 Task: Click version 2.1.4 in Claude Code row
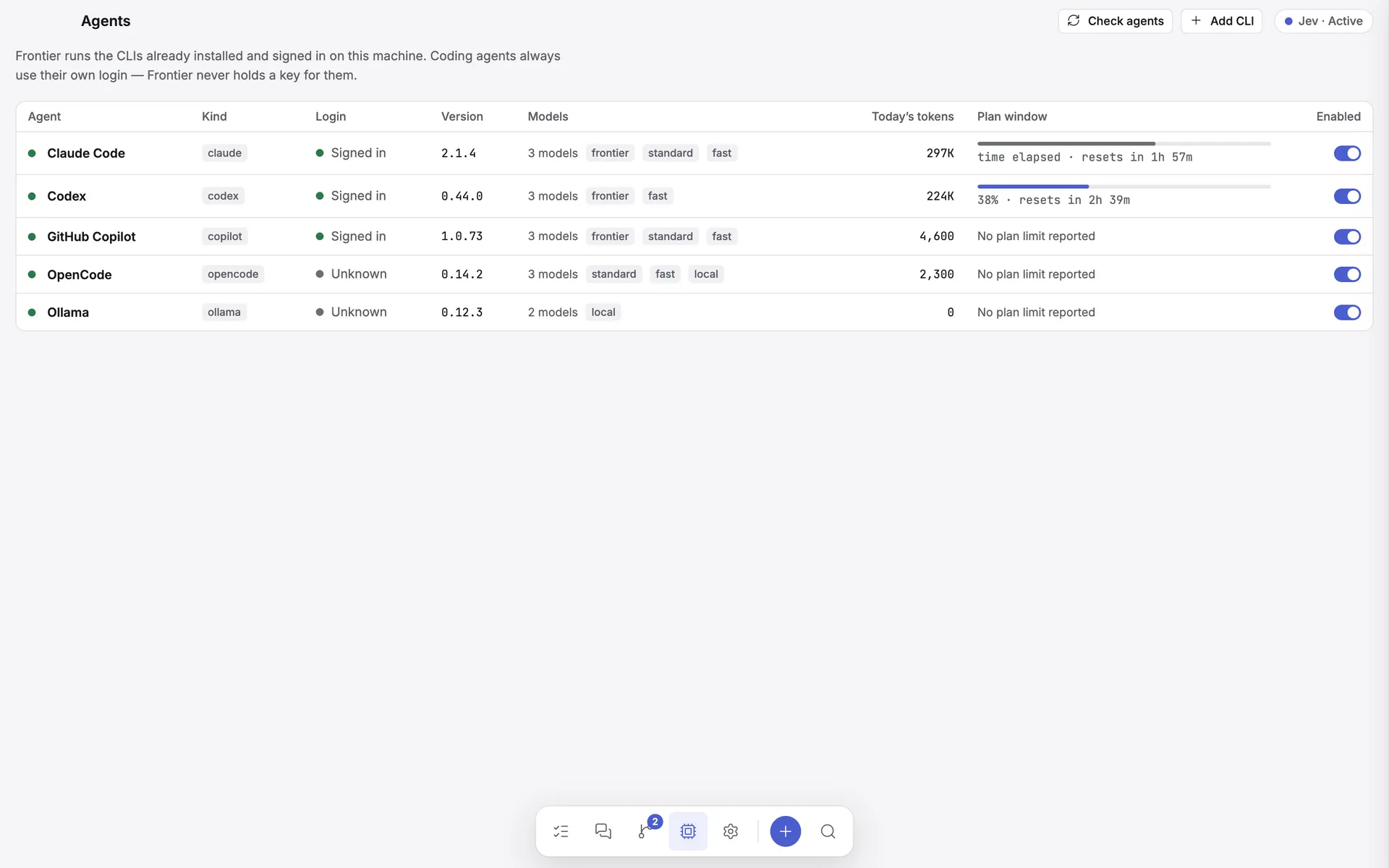459,153
